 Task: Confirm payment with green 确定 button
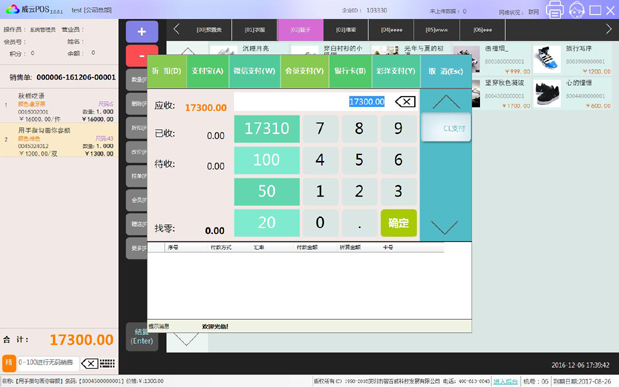coord(399,223)
